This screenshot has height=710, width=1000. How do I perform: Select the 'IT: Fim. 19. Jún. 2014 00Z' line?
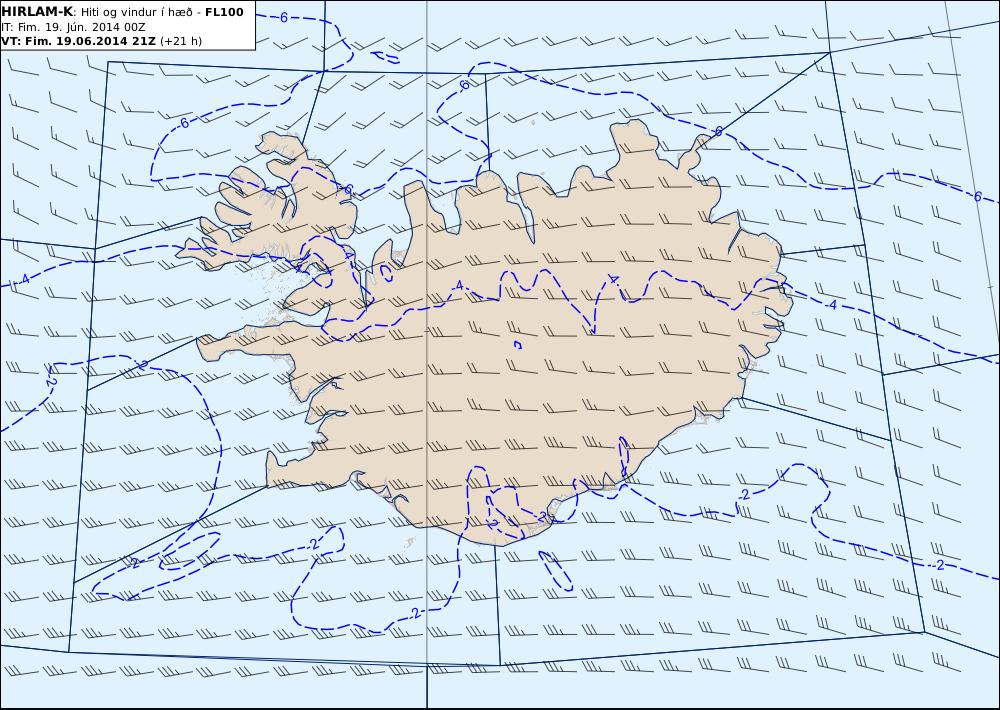tap(73, 27)
